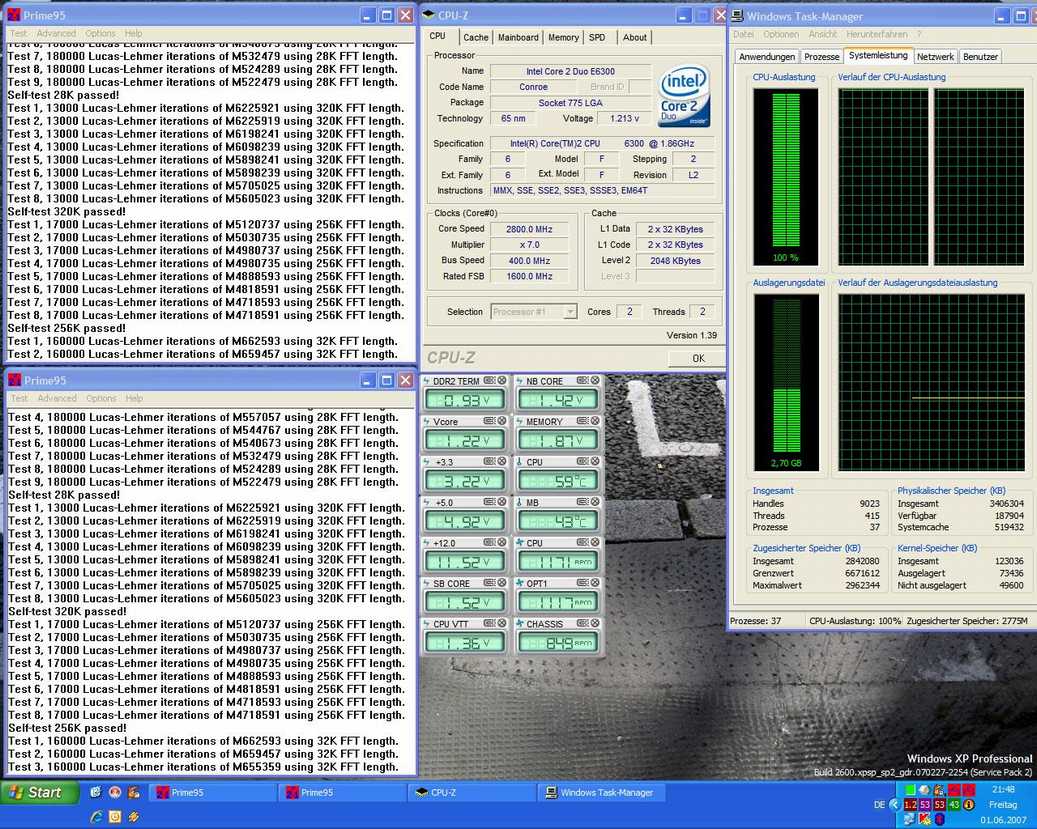Open settings on CPU temperature 59°C gadget

(x=582, y=461)
